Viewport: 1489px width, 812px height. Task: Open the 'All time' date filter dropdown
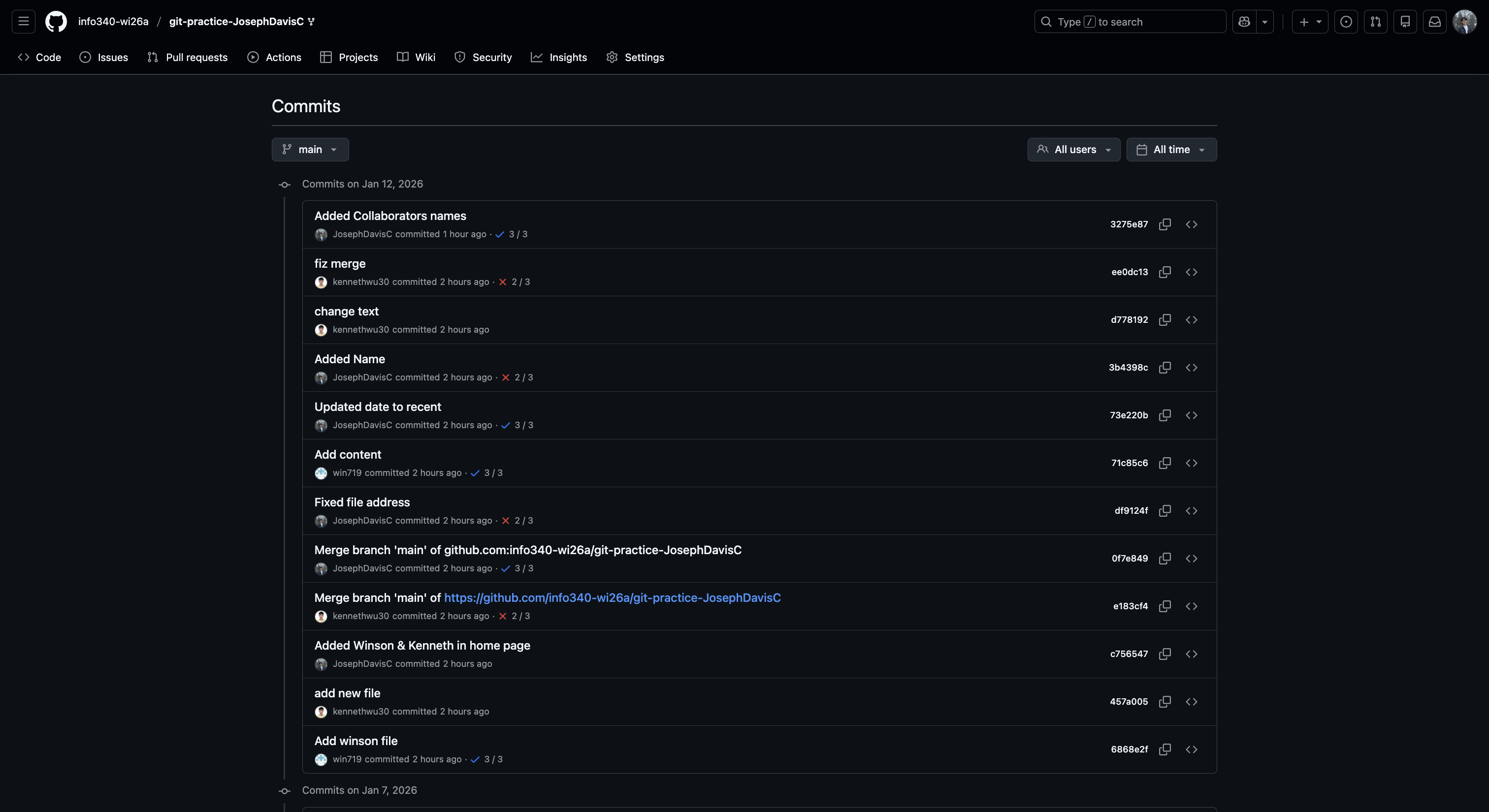click(1171, 149)
